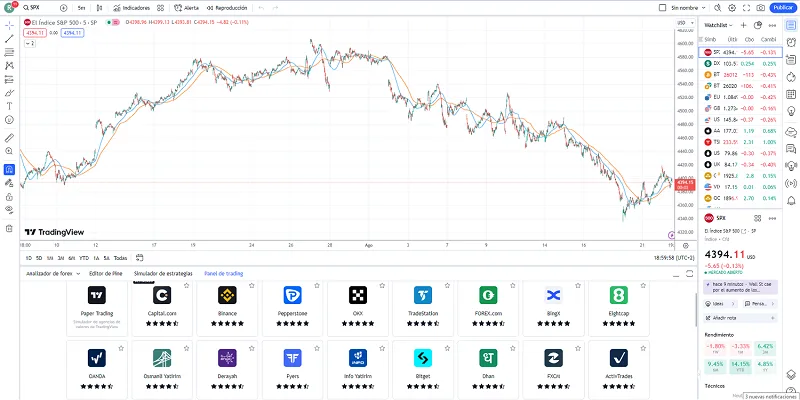Select the trend line drawing tool
Screen dimensions: 800x400
9,39
